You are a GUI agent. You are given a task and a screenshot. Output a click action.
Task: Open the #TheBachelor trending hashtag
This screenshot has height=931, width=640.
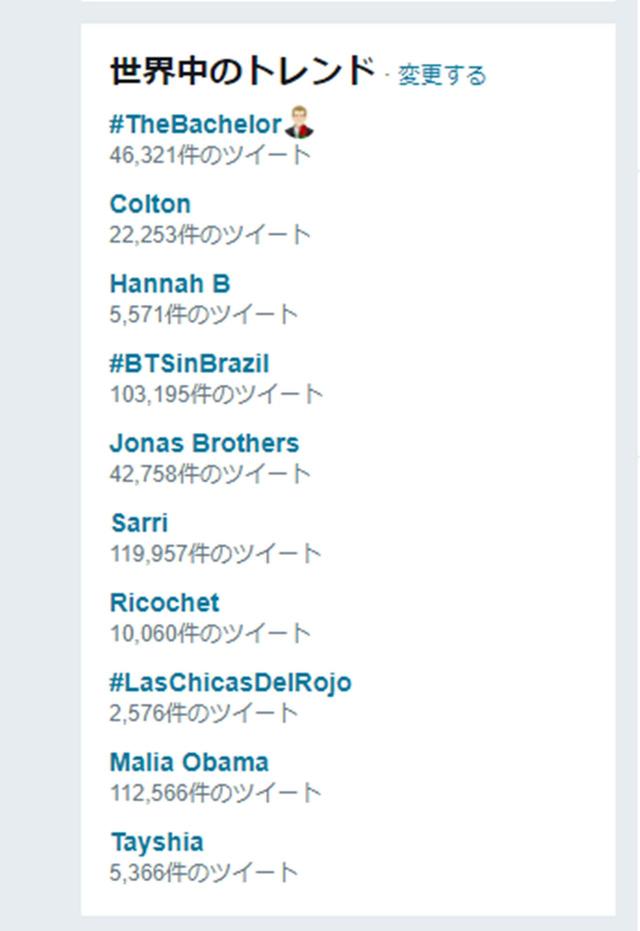[x=195, y=125]
